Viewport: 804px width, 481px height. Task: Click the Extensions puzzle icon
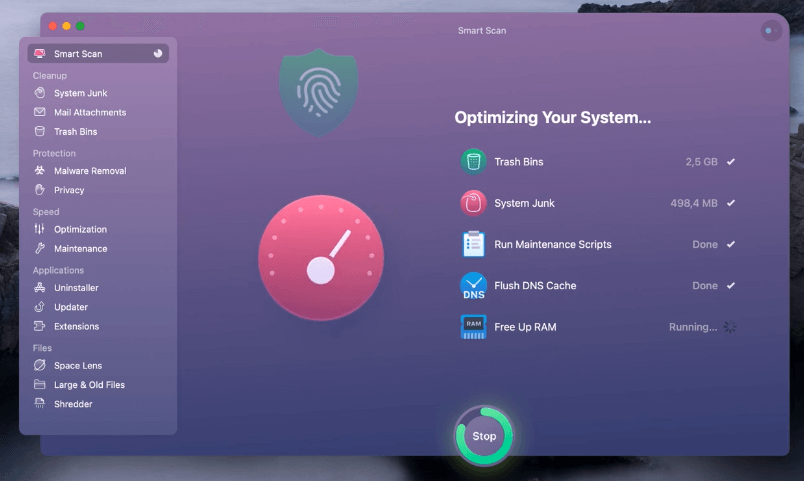[39, 326]
